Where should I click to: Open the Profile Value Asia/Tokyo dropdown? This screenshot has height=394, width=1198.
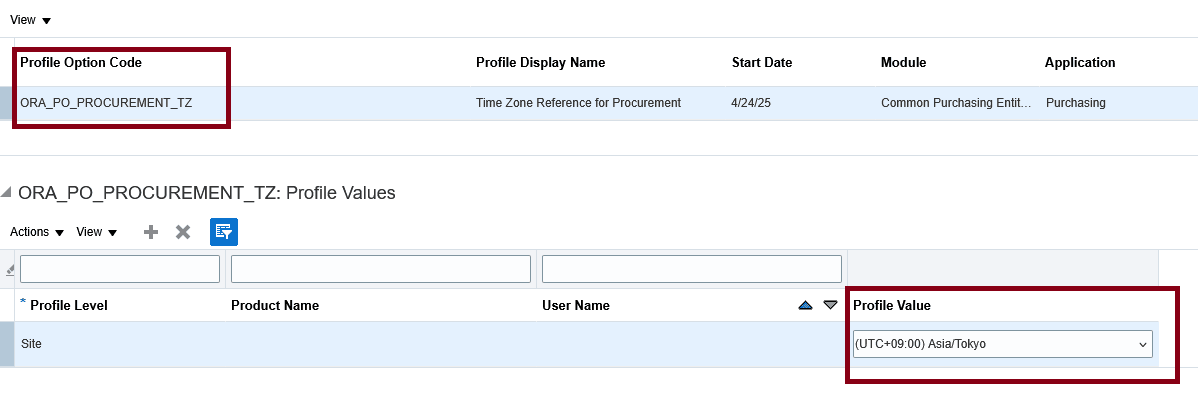click(x=1002, y=344)
